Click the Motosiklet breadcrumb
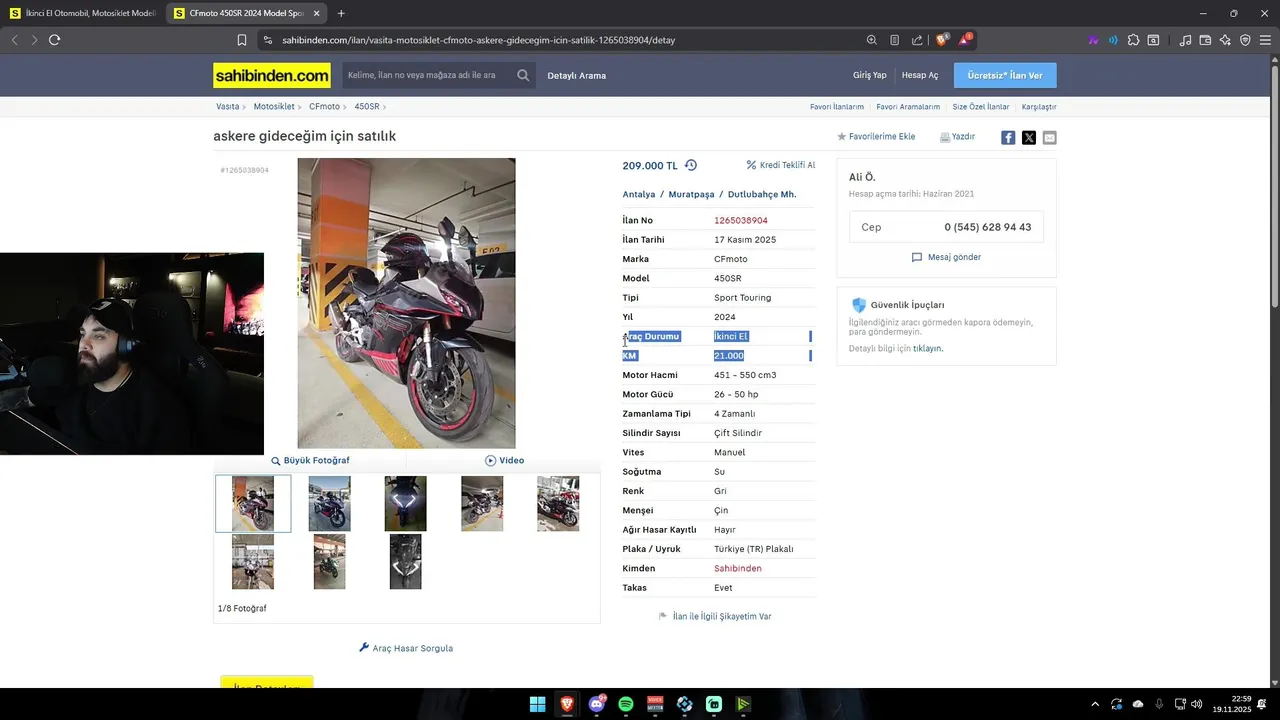 point(274,106)
